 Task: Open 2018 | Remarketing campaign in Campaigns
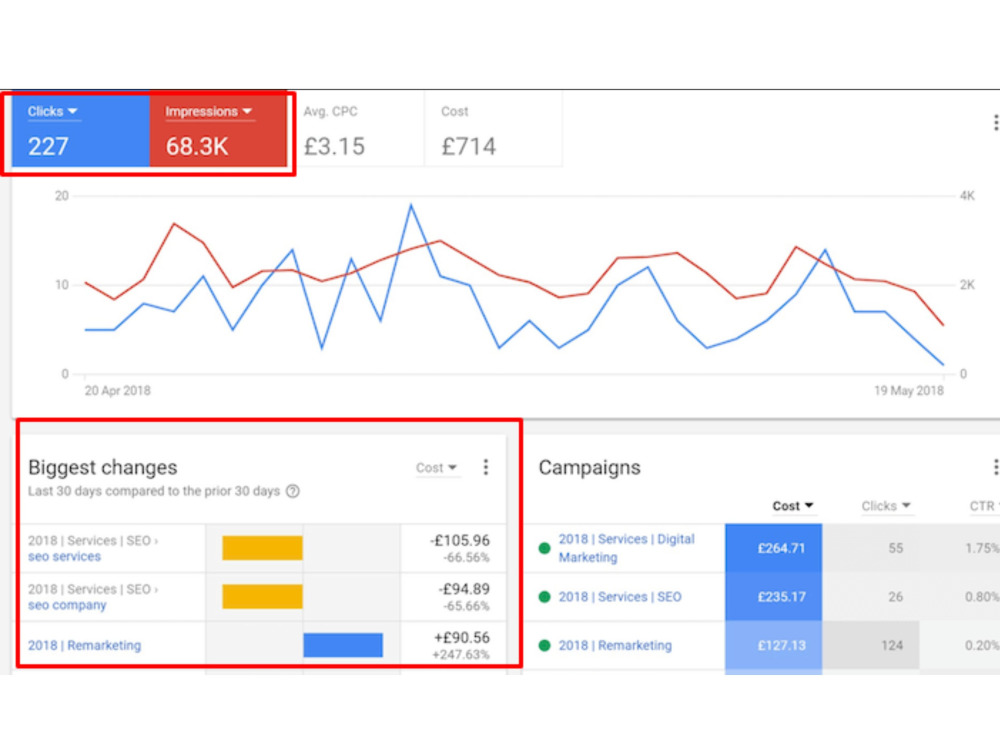point(615,645)
